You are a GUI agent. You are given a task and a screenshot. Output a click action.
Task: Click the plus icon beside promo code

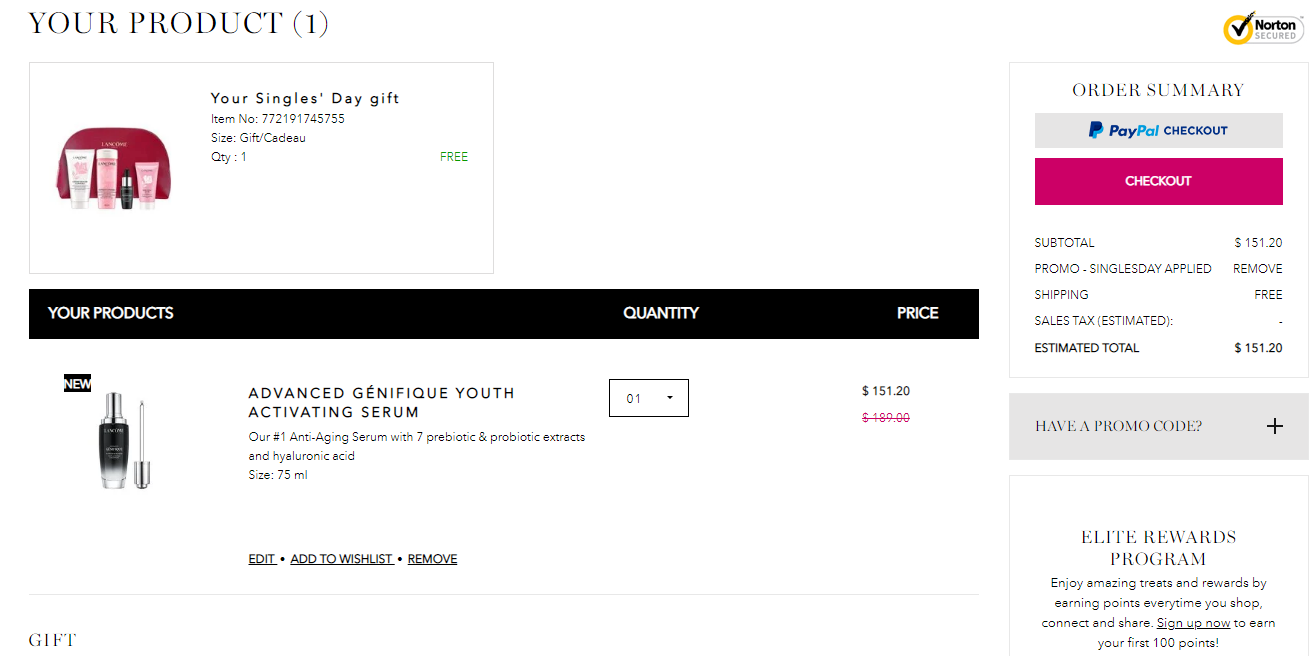[1274, 426]
